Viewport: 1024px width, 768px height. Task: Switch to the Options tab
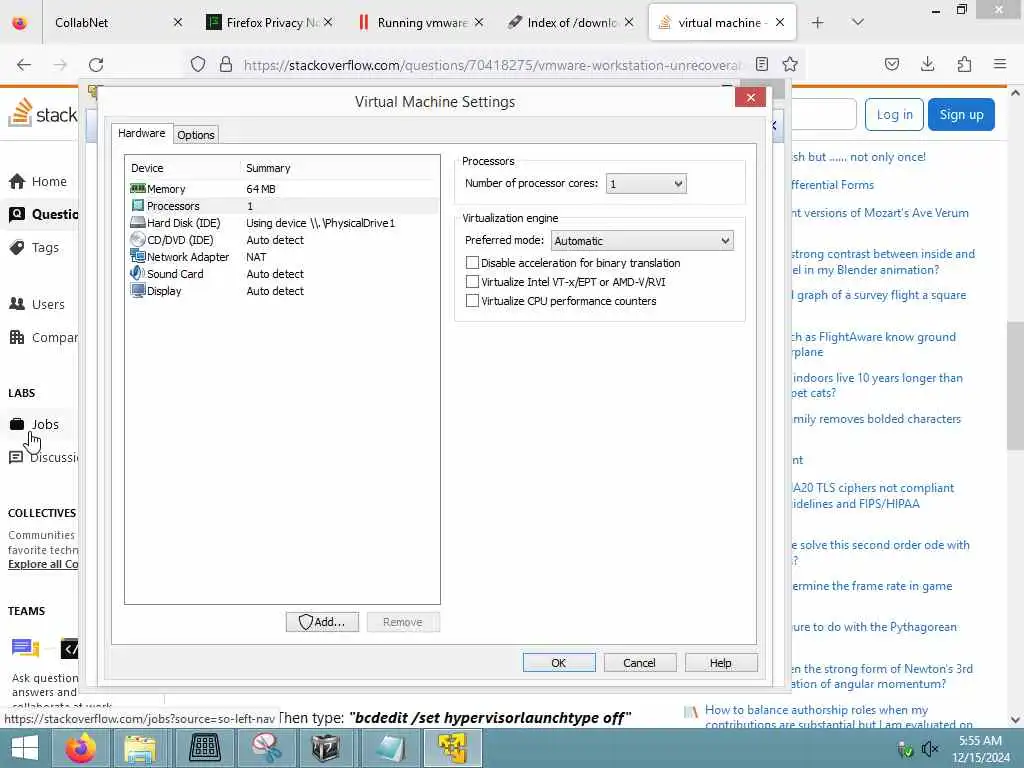click(x=196, y=135)
